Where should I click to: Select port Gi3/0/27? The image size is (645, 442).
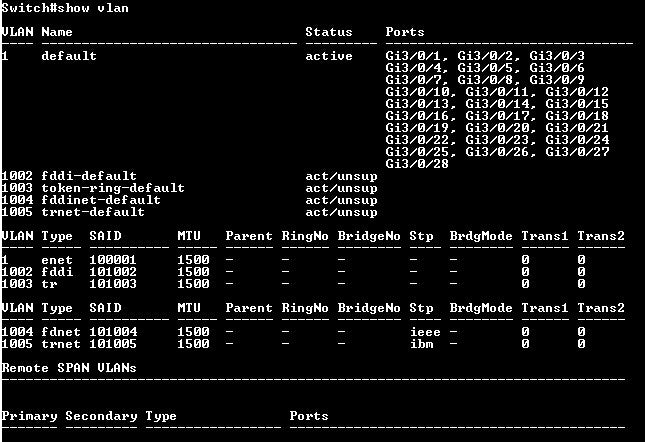pos(577,152)
